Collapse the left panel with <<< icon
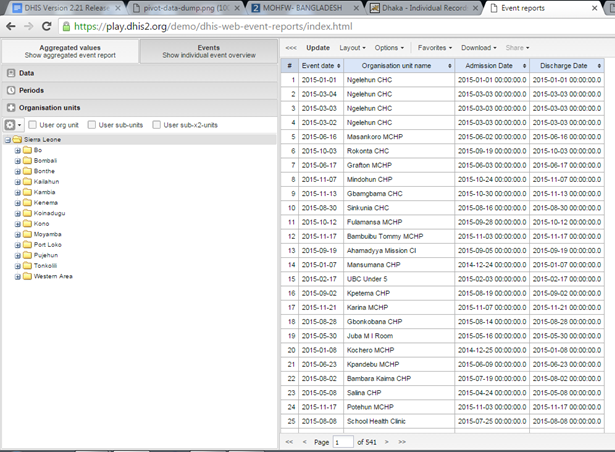This screenshot has width=615, height=452. coord(290,47)
